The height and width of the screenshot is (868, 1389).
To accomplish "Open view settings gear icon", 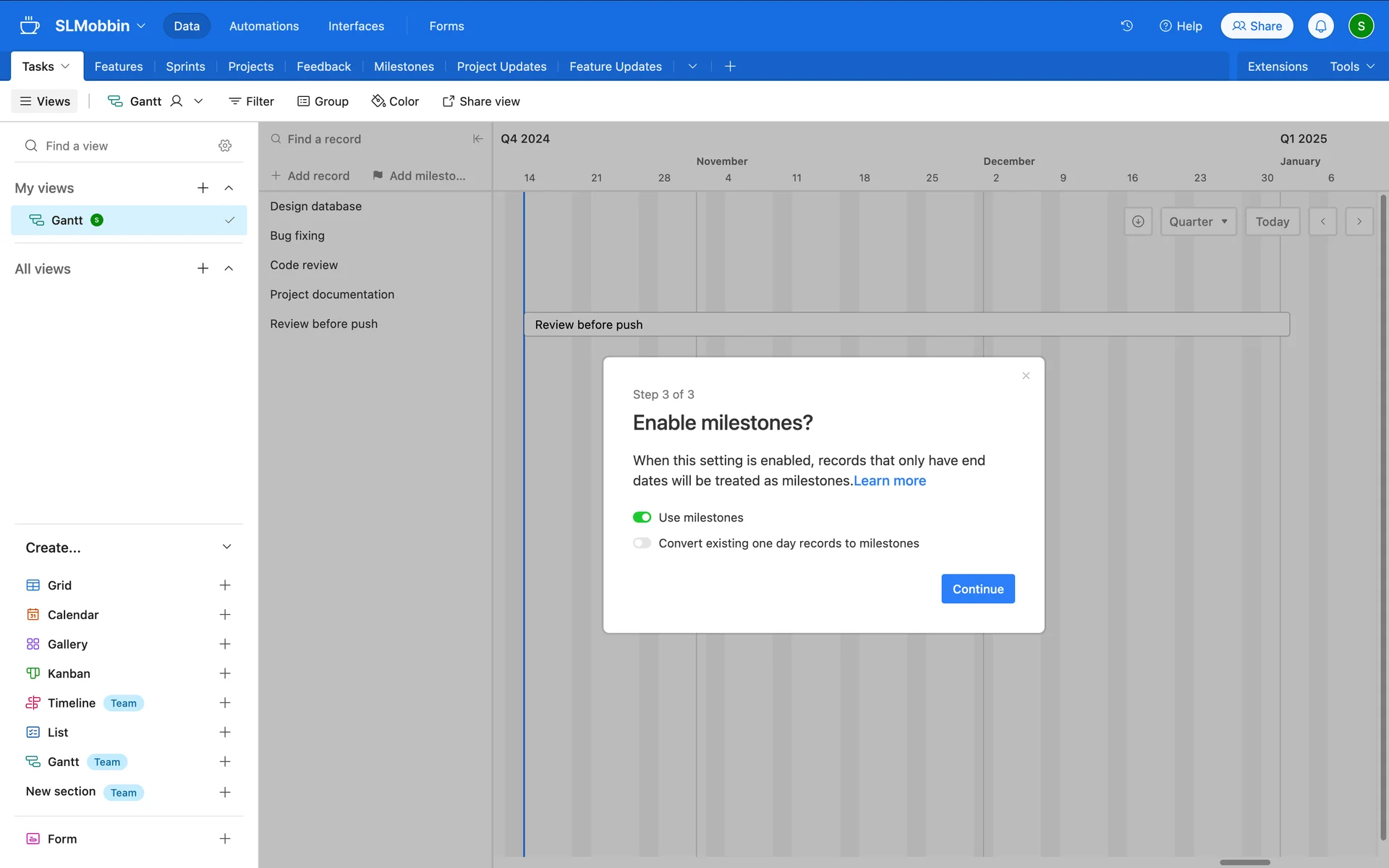I will 225,145.
